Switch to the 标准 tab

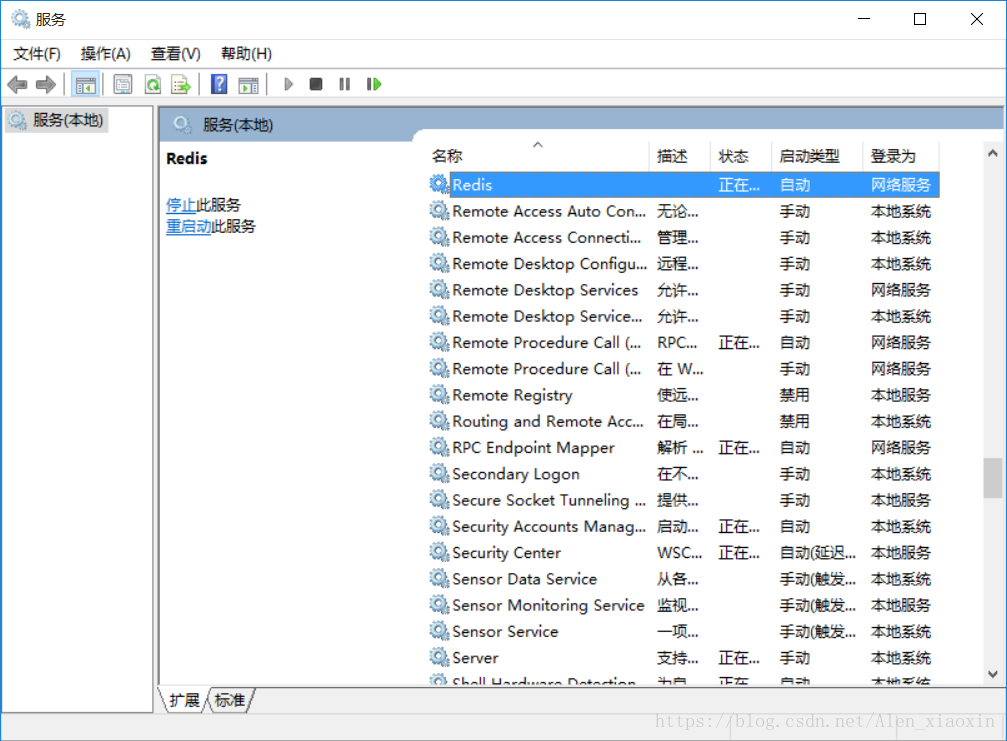(x=230, y=700)
